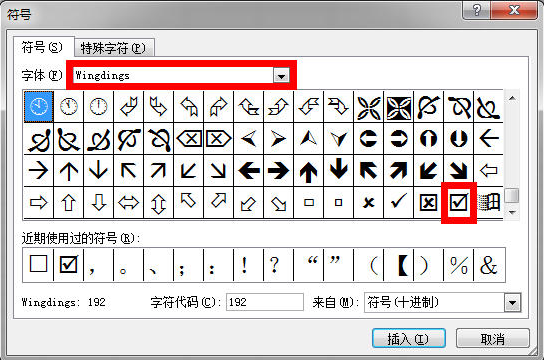Image resolution: width=544 pixels, height=360 pixels.
Task: Choose the thin right arrow symbol
Action: click(39, 171)
